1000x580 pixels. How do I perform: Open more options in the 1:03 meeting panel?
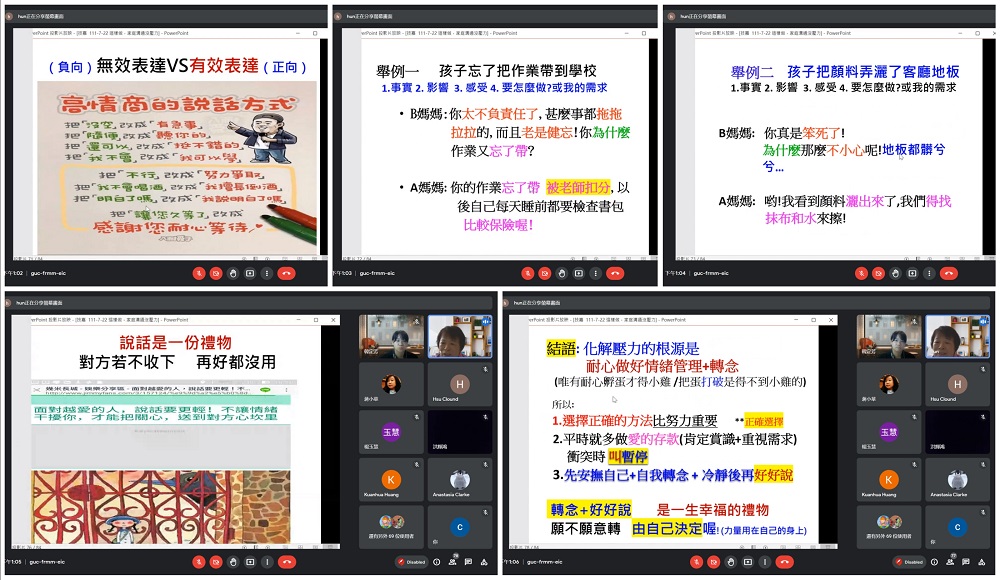(x=595, y=273)
